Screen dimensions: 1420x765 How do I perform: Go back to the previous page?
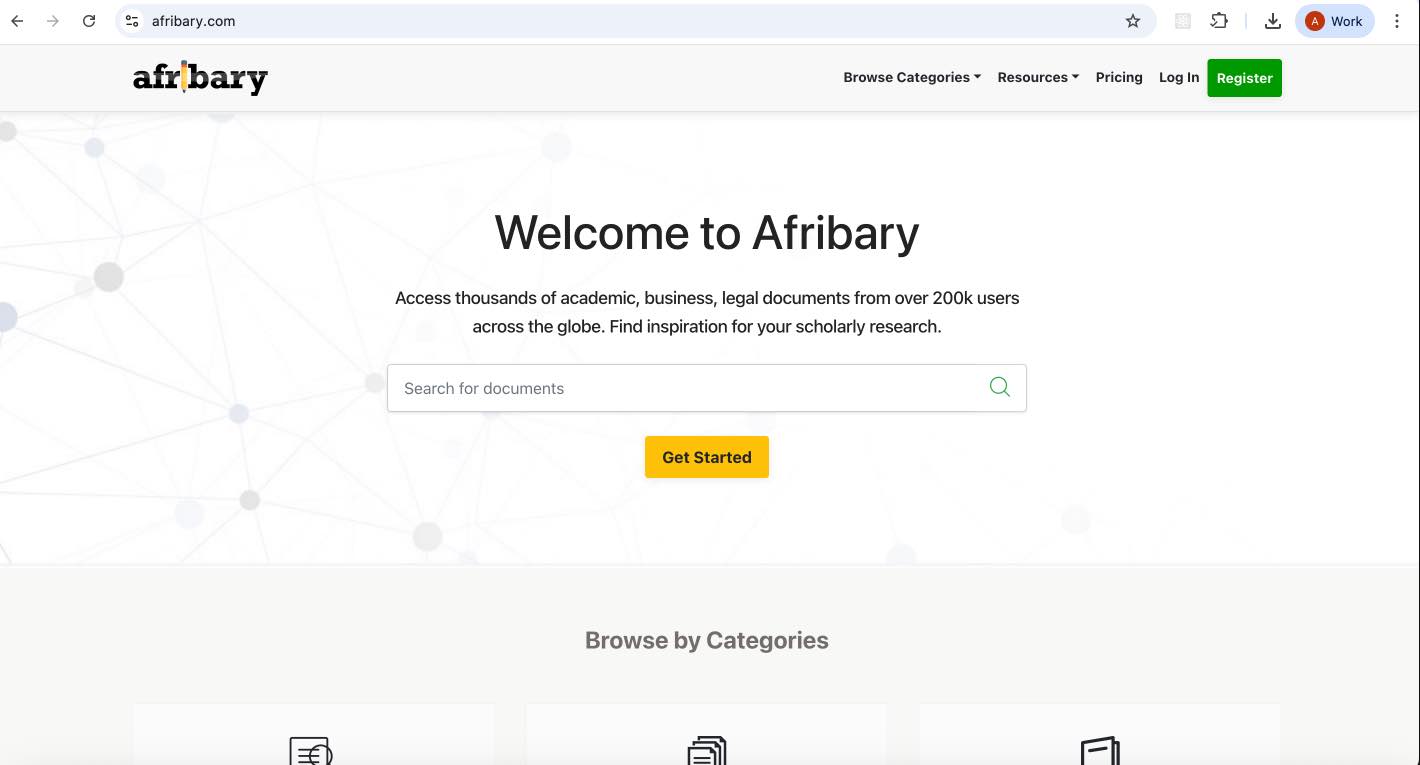coord(17,21)
